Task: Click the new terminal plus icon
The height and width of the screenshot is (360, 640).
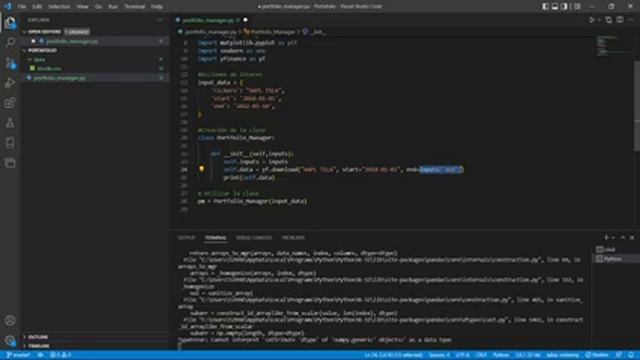Action: tap(606, 238)
